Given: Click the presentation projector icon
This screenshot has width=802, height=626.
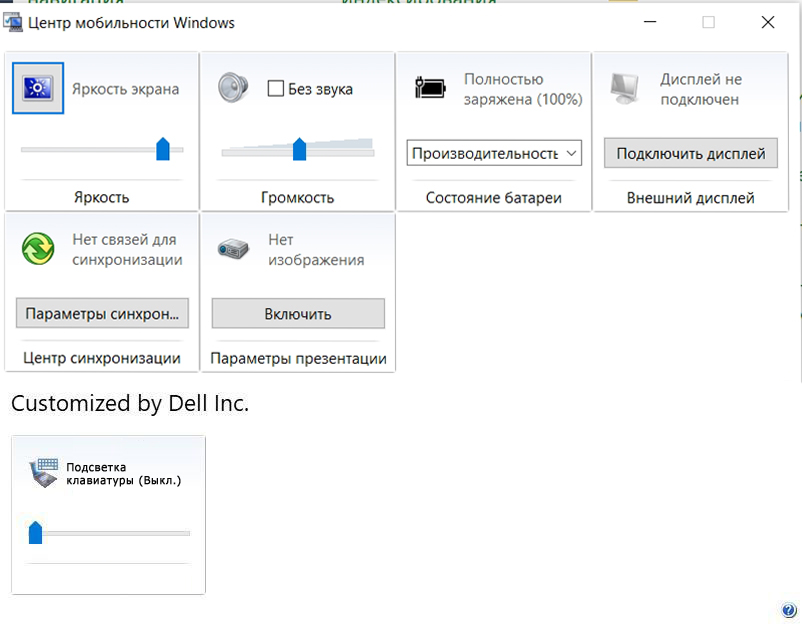Looking at the screenshot, I should pos(233,249).
